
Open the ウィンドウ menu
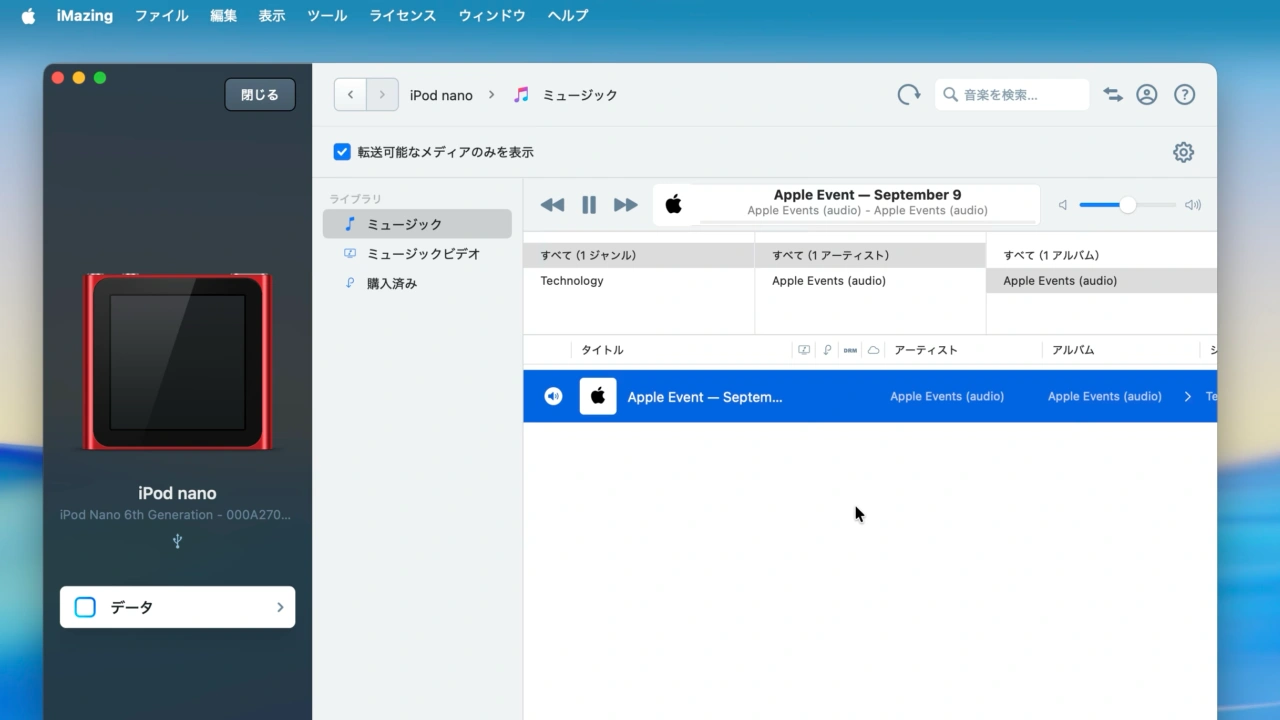pyautogui.click(x=492, y=16)
